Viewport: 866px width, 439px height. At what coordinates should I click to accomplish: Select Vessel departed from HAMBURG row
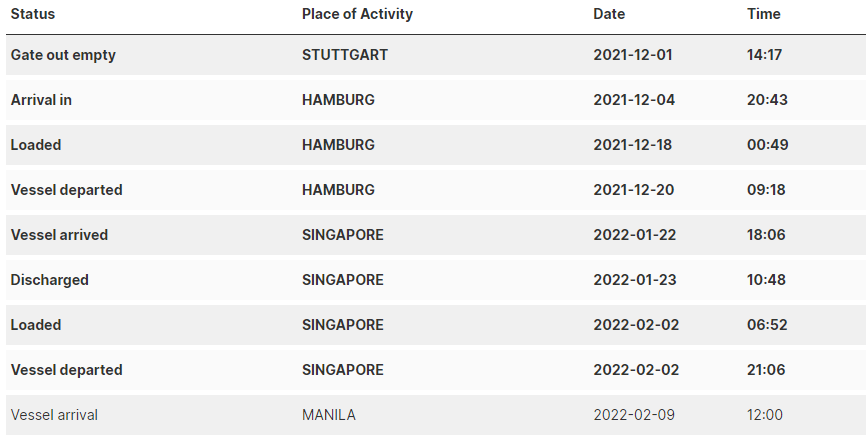point(436,190)
